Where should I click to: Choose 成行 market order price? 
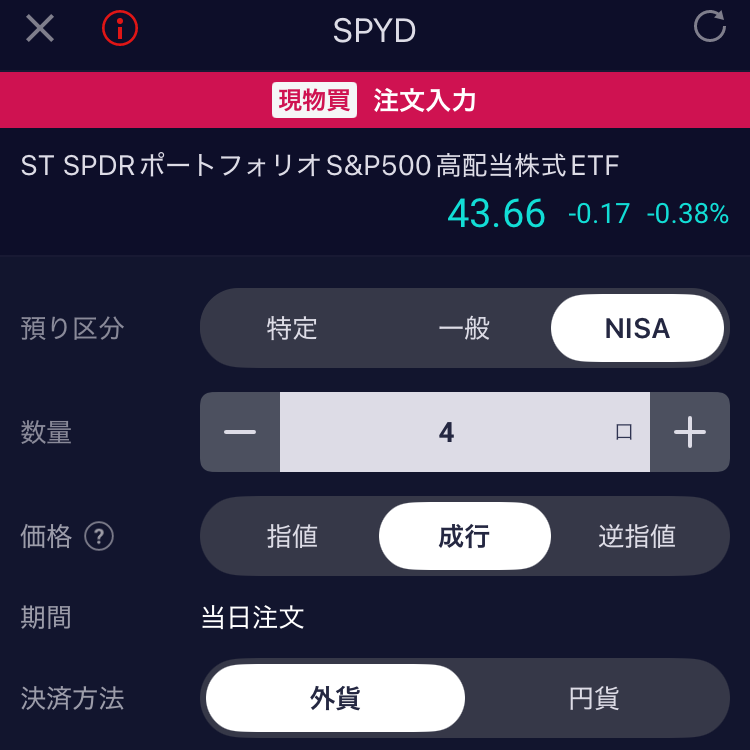(464, 536)
